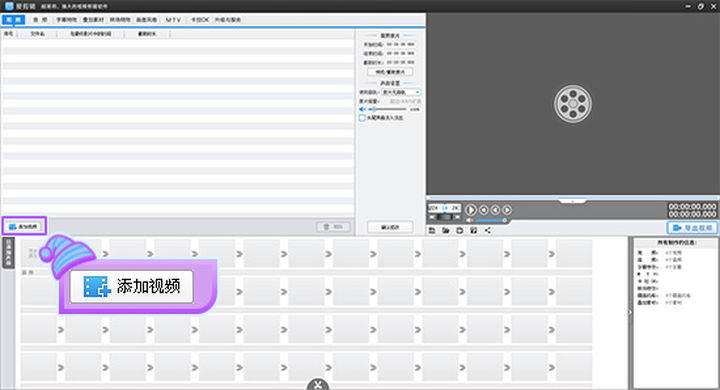Click the share icon below the player
The width and height of the screenshot is (720, 390).
[488, 230]
